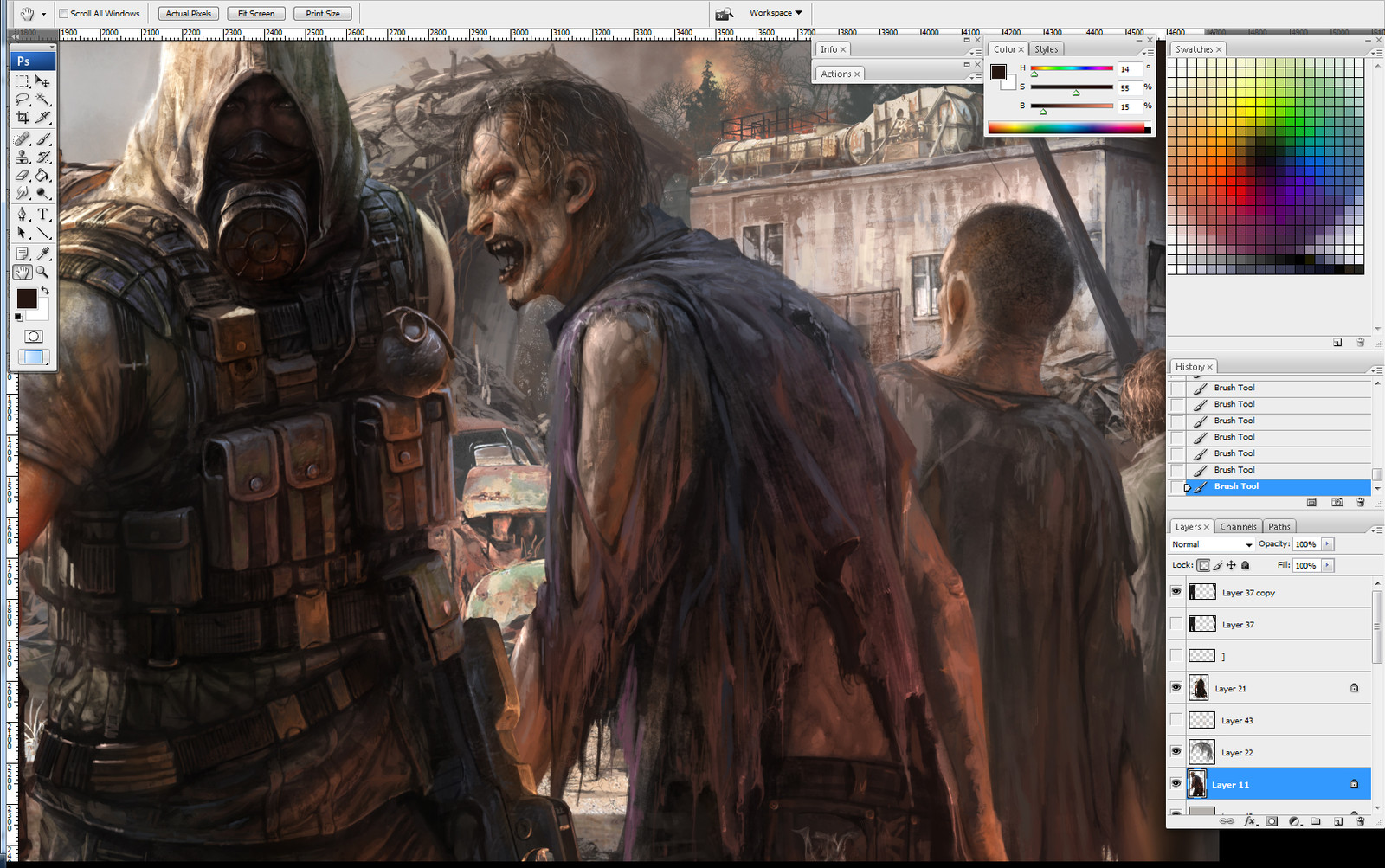Click the Actual Pixels button
This screenshot has width=1385, height=868.
[x=189, y=13]
